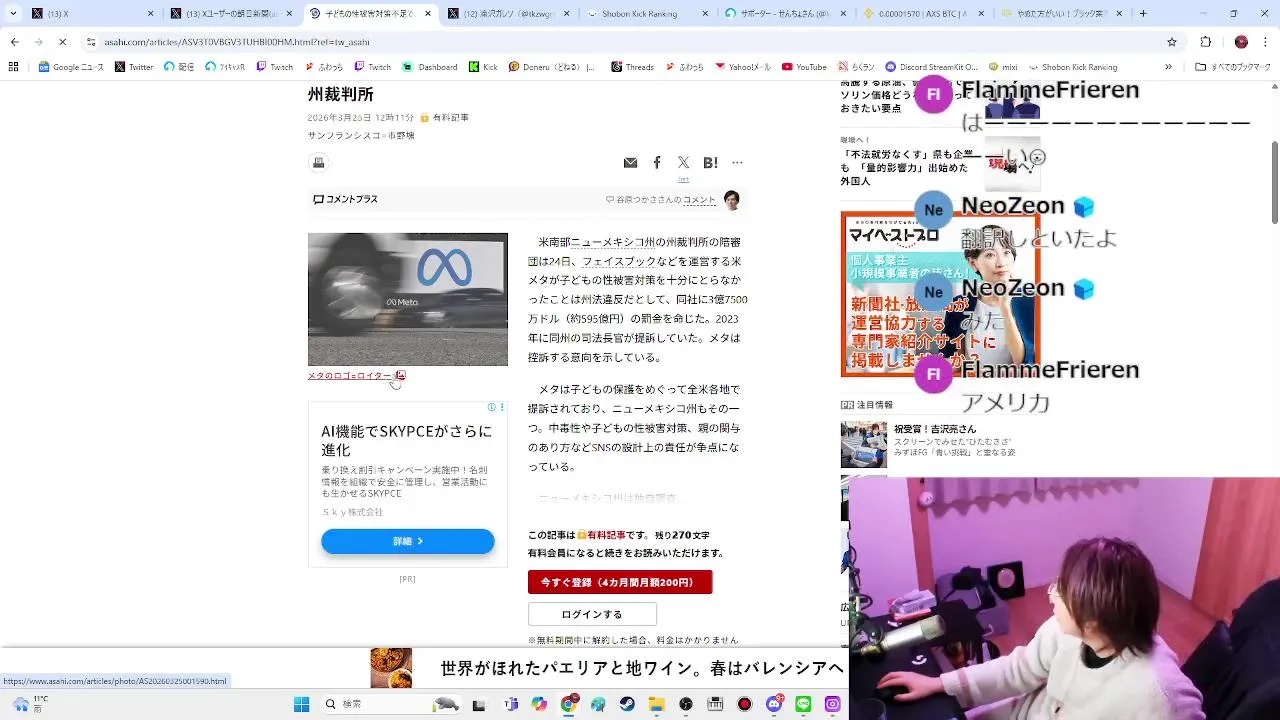The image size is (1280, 720).
Task: Open the more share options ellipsis
Action: pyautogui.click(x=737, y=163)
